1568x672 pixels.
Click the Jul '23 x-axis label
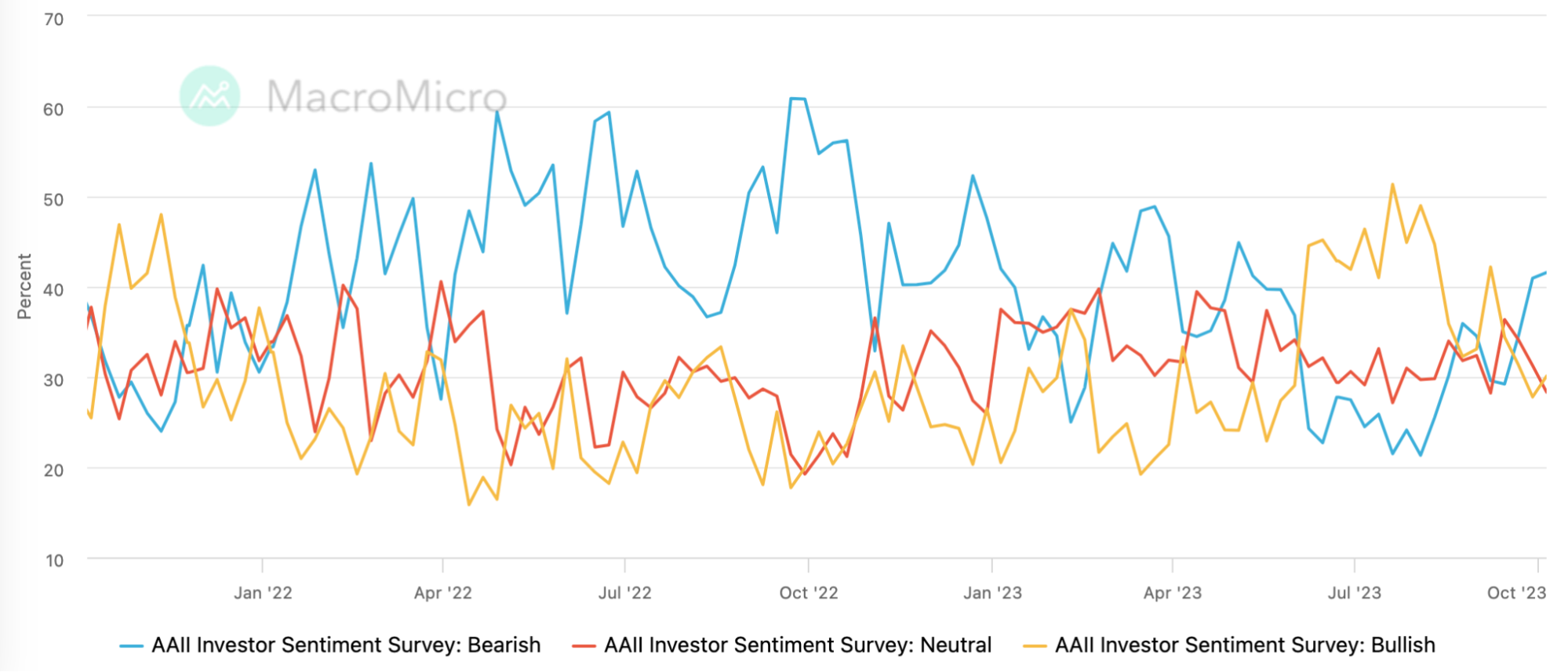[x=1355, y=593]
